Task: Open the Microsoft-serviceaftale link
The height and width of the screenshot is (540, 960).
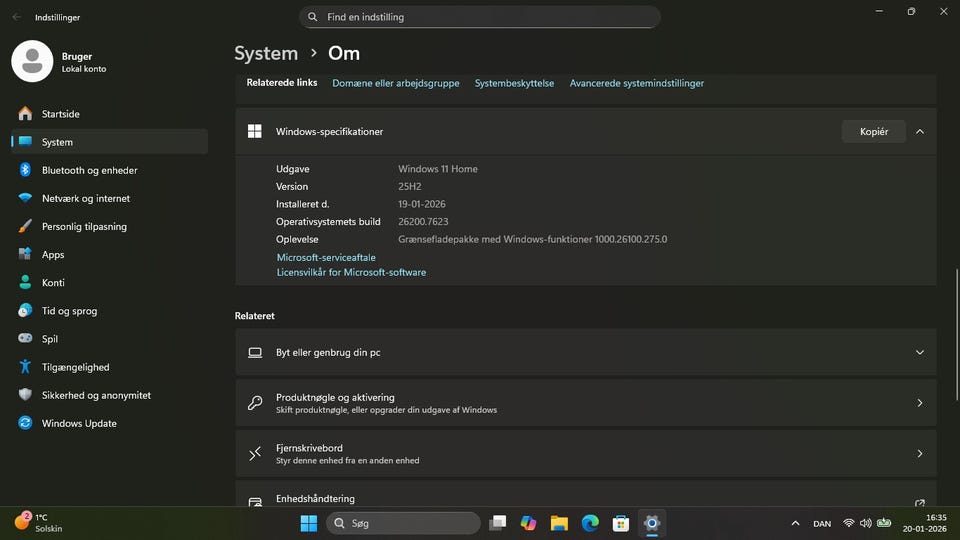Action: click(326, 257)
